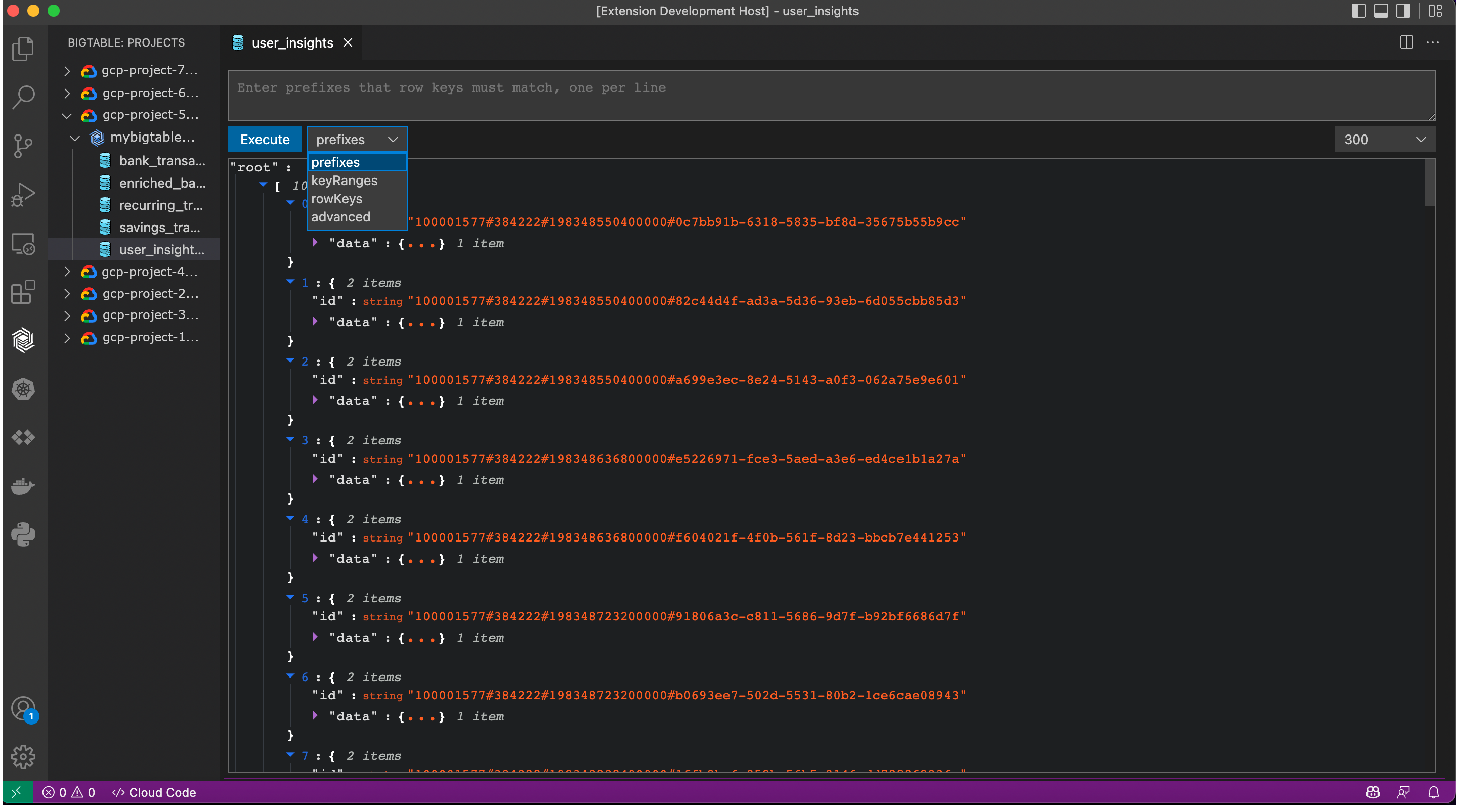Open the Remote Explorer view

coord(23,244)
